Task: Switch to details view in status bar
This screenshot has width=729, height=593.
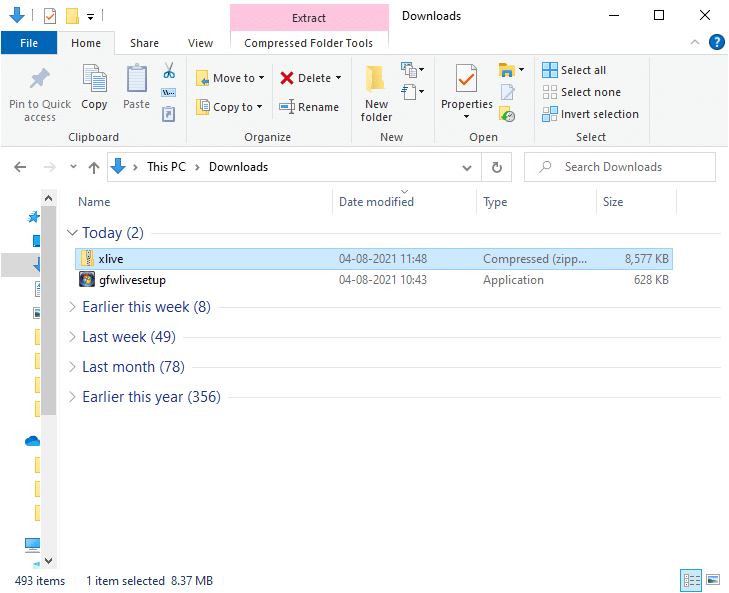Action: point(691,580)
